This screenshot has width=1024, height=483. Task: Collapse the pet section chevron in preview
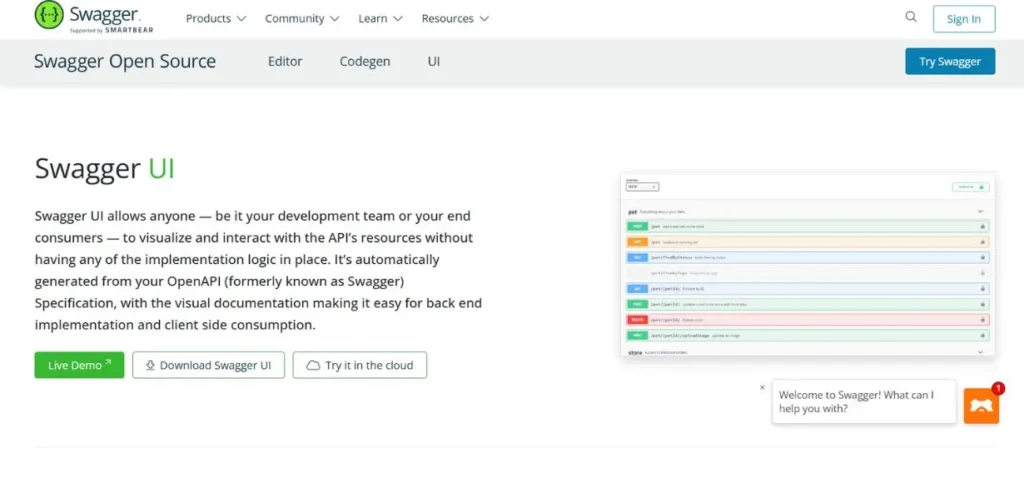click(980, 211)
